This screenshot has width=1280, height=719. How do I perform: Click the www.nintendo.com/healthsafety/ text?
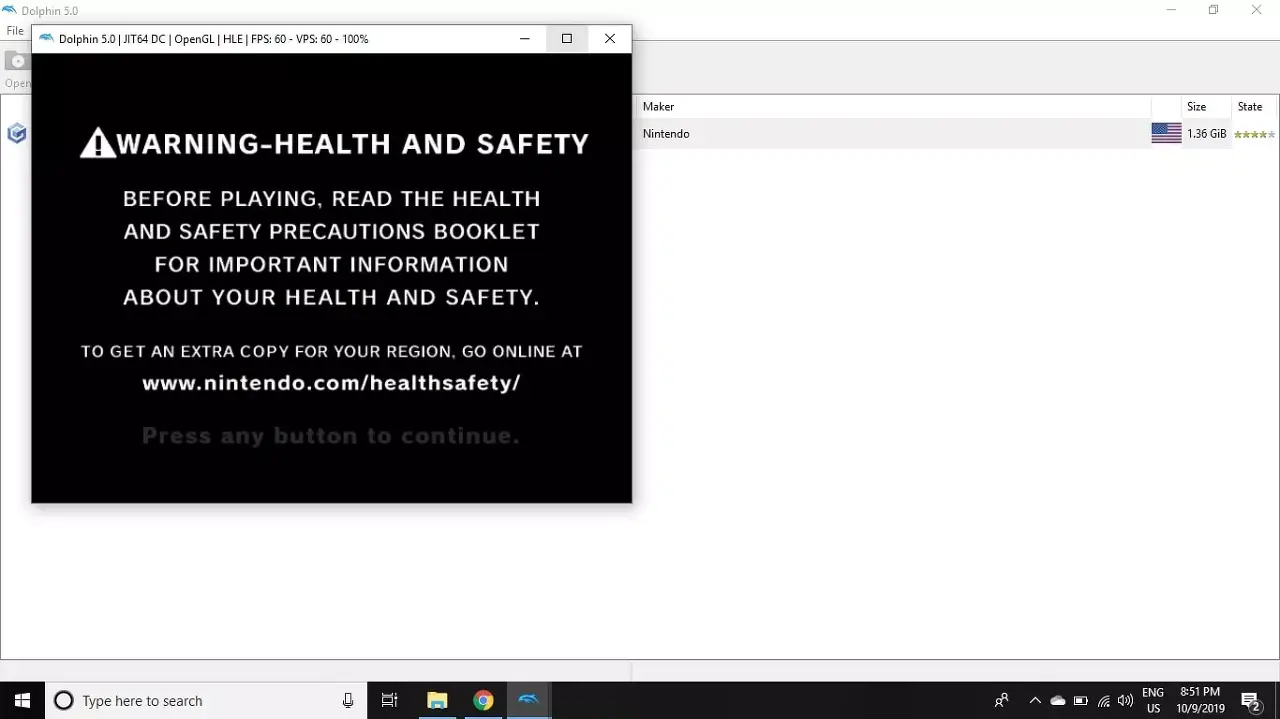pyautogui.click(x=331, y=383)
